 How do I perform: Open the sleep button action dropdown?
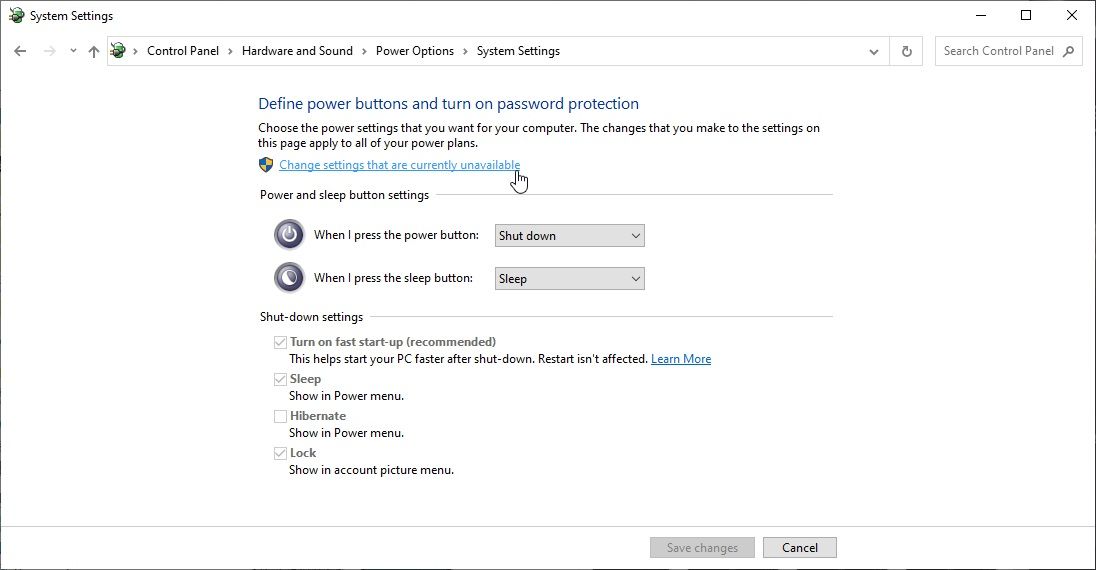570,279
